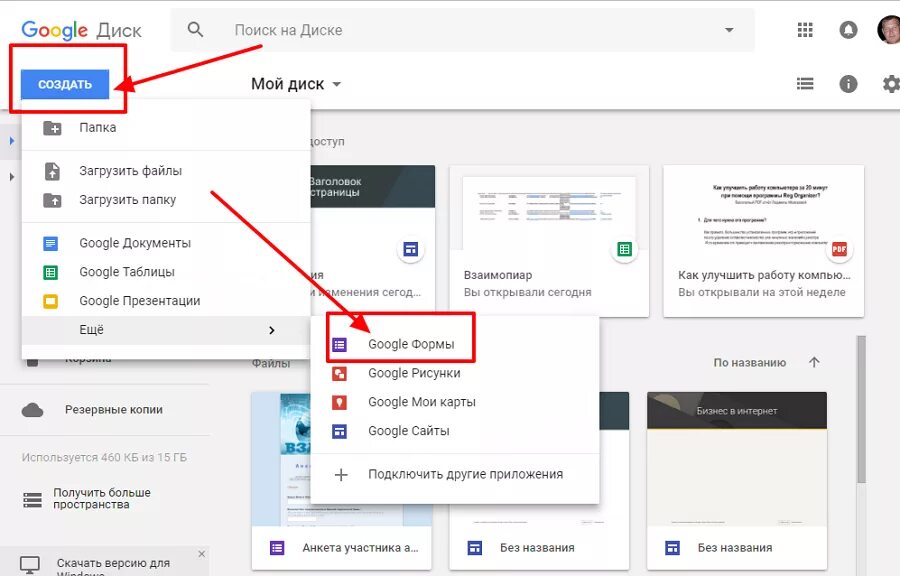Show details info icon
This screenshot has width=900, height=576.
848,84
